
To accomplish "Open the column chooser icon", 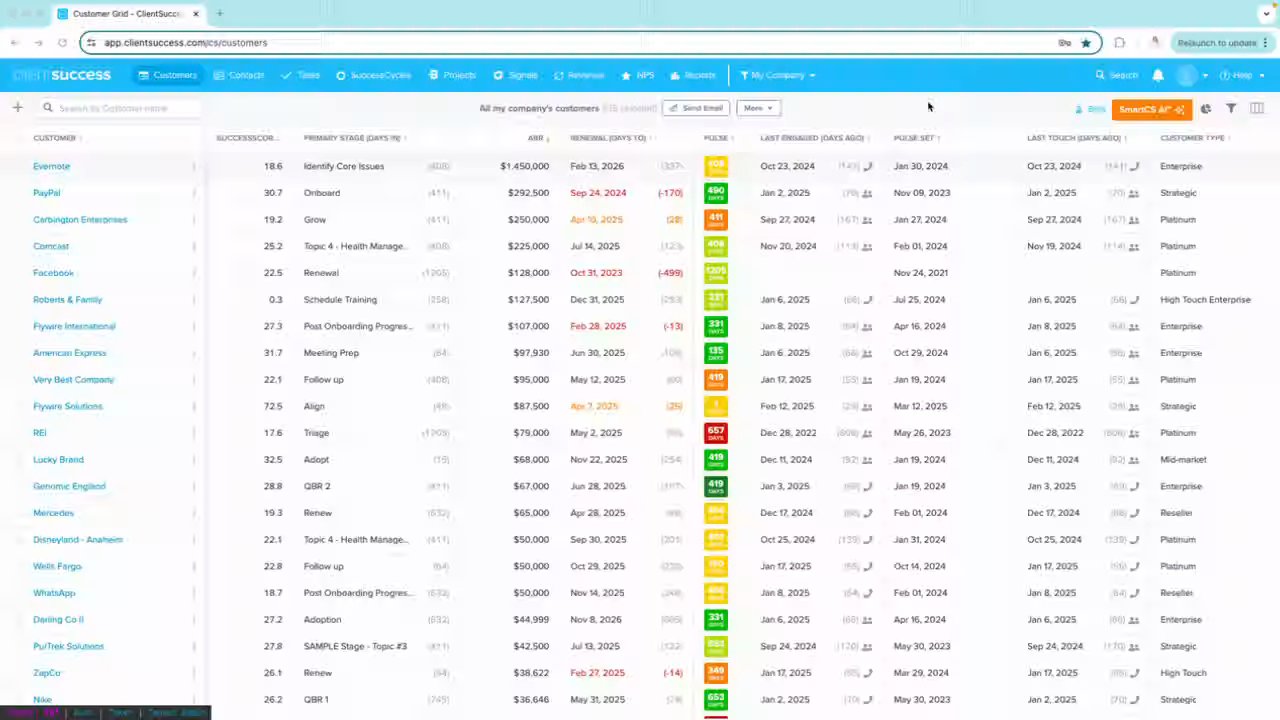I will (1257, 109).
